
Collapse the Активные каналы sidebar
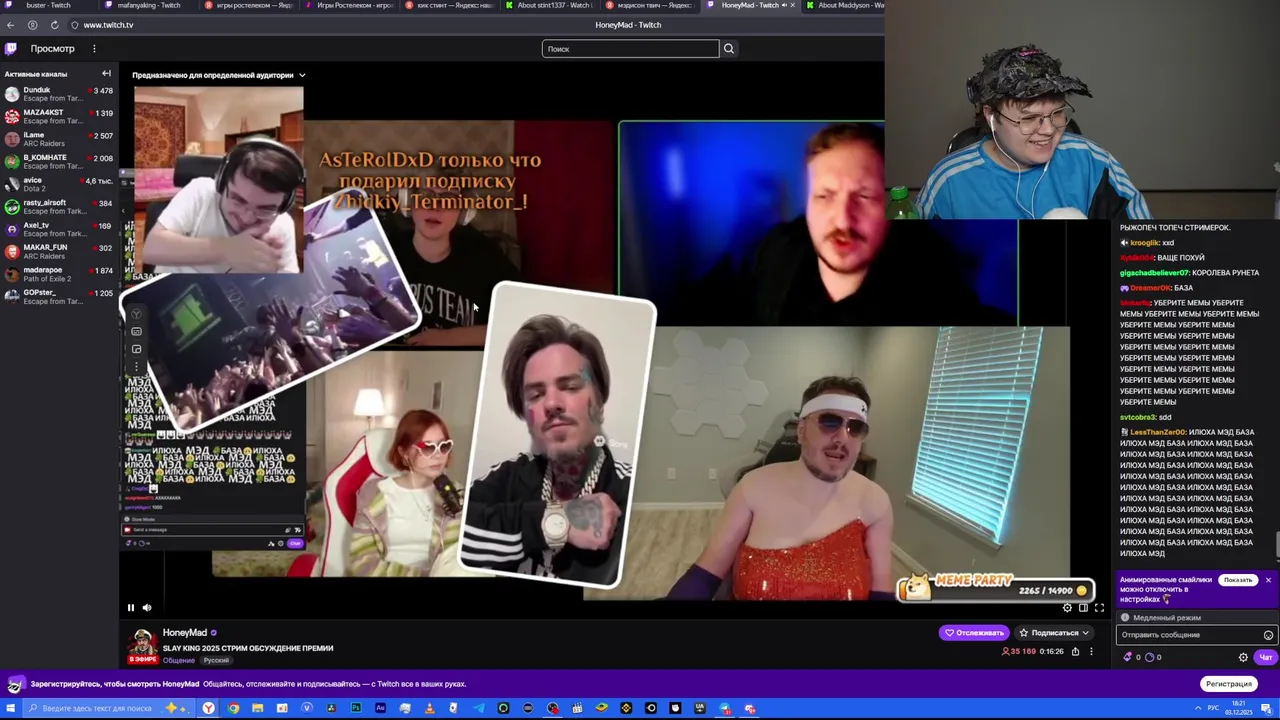coord(106,74)
